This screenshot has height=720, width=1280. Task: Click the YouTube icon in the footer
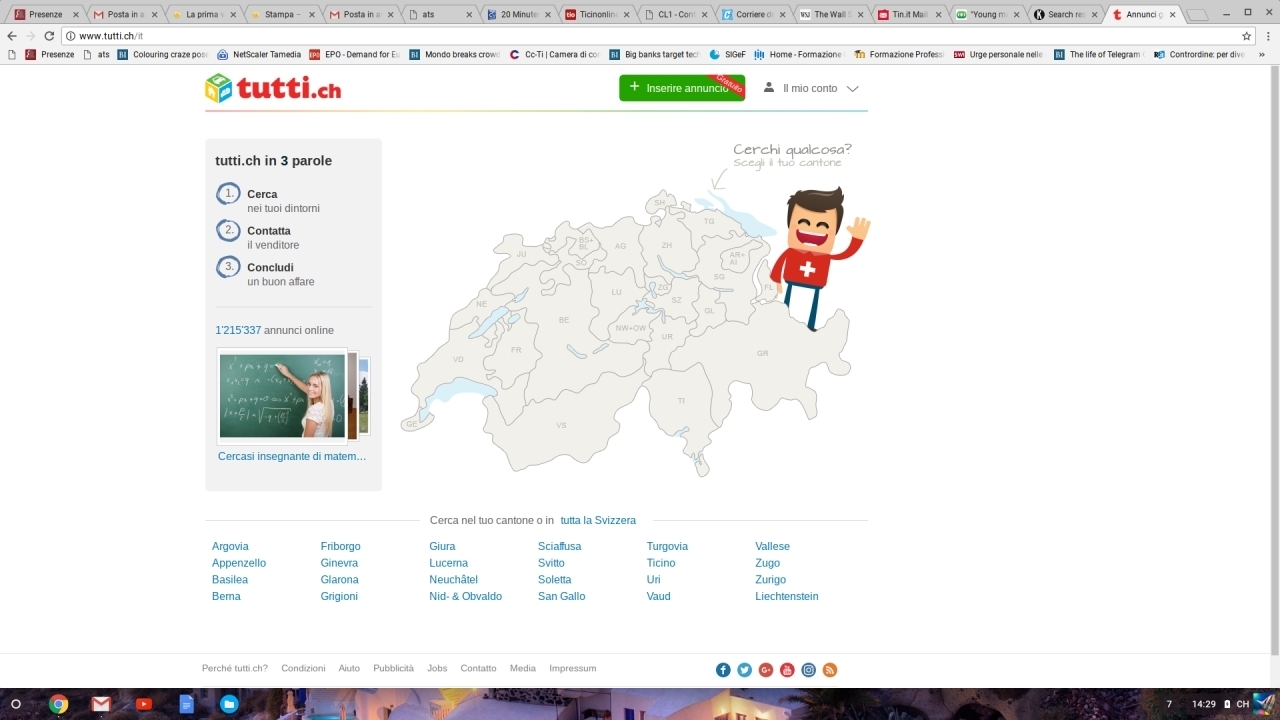787,669
